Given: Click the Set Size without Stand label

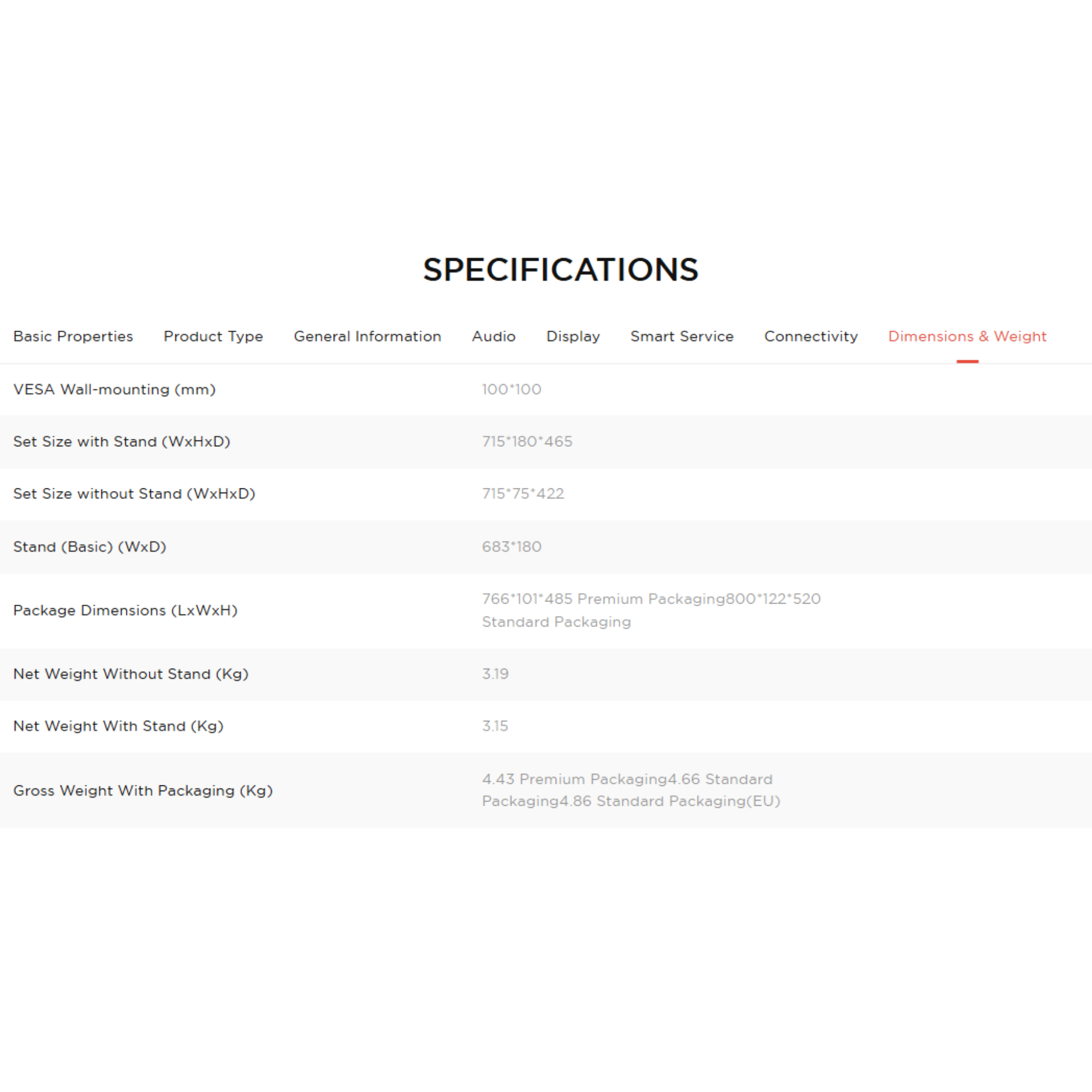Looking at the screenshot, I should click(x=134, y=493).
